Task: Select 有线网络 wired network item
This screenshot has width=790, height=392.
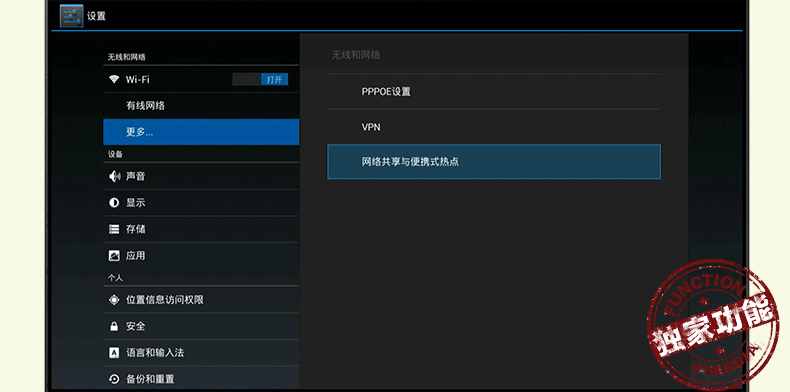Action: point(201,106)
